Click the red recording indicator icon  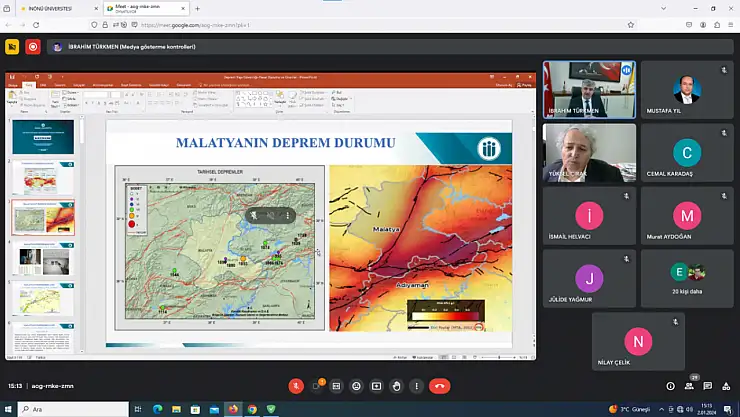(x=33, y=46)
